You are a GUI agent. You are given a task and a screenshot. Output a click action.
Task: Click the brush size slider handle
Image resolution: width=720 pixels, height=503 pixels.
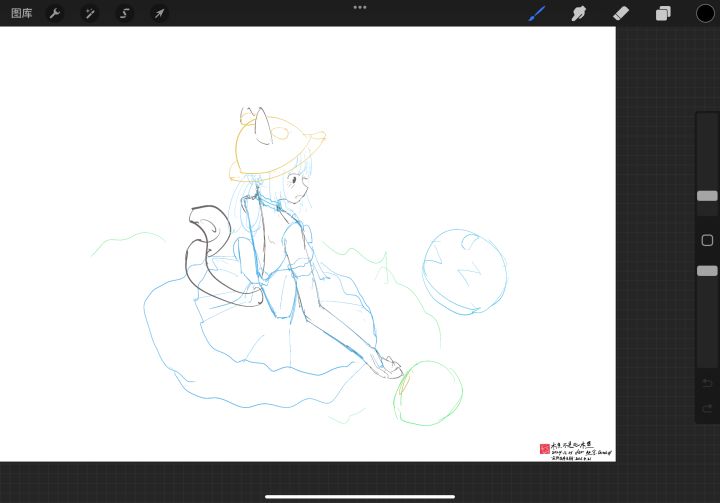[x=707, y=196]
